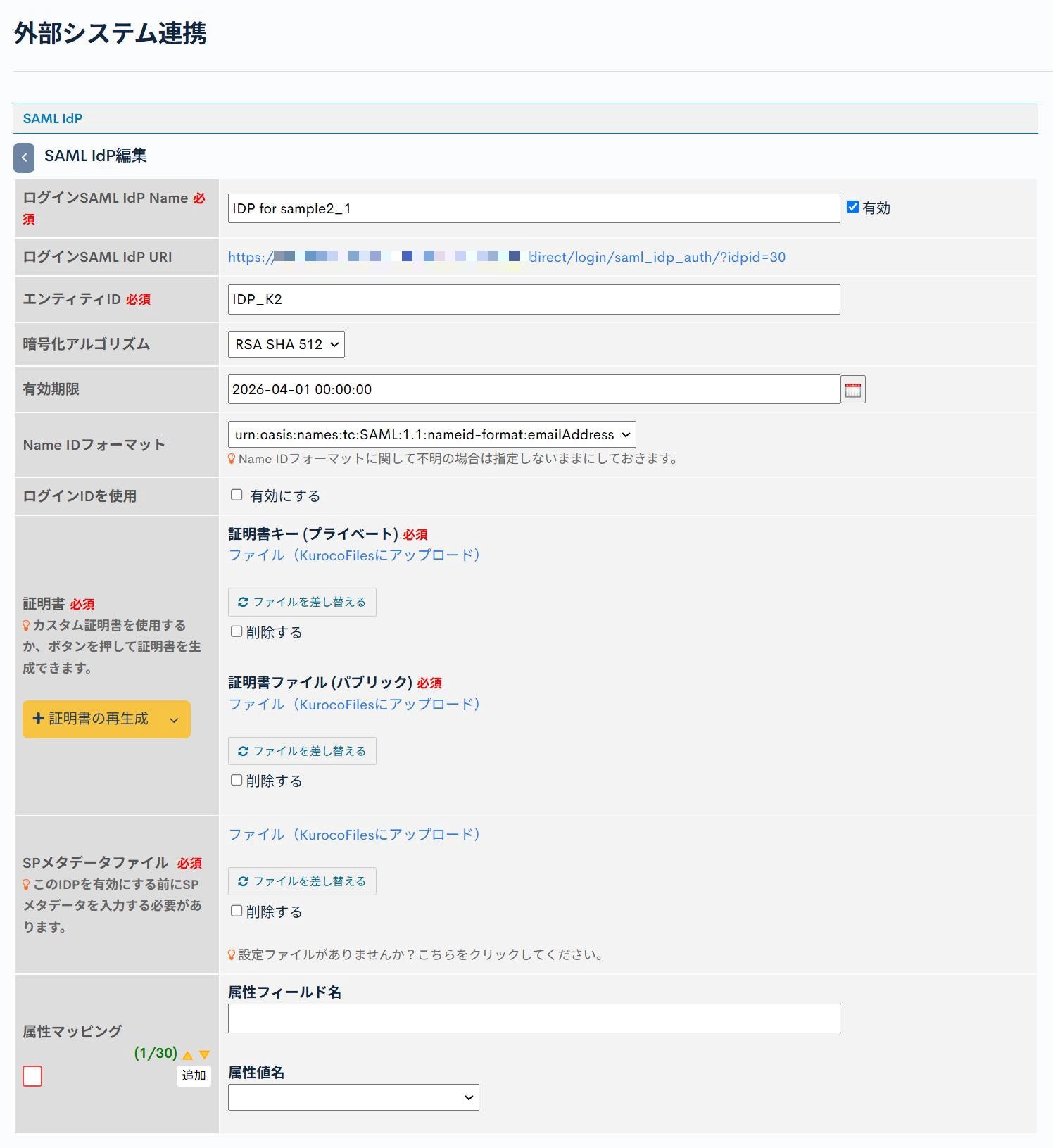1053x1148 pixels.
Task: Click ファイルを差し替える for the public certificate file
Action: pyautogui.click(x=302, y=752)
